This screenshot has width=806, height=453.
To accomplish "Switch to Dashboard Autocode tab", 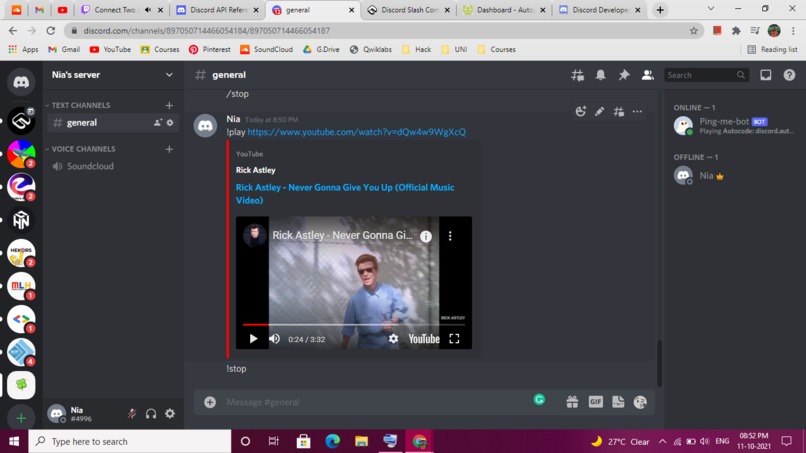I will pyautogui.click(x=504, y=10).
